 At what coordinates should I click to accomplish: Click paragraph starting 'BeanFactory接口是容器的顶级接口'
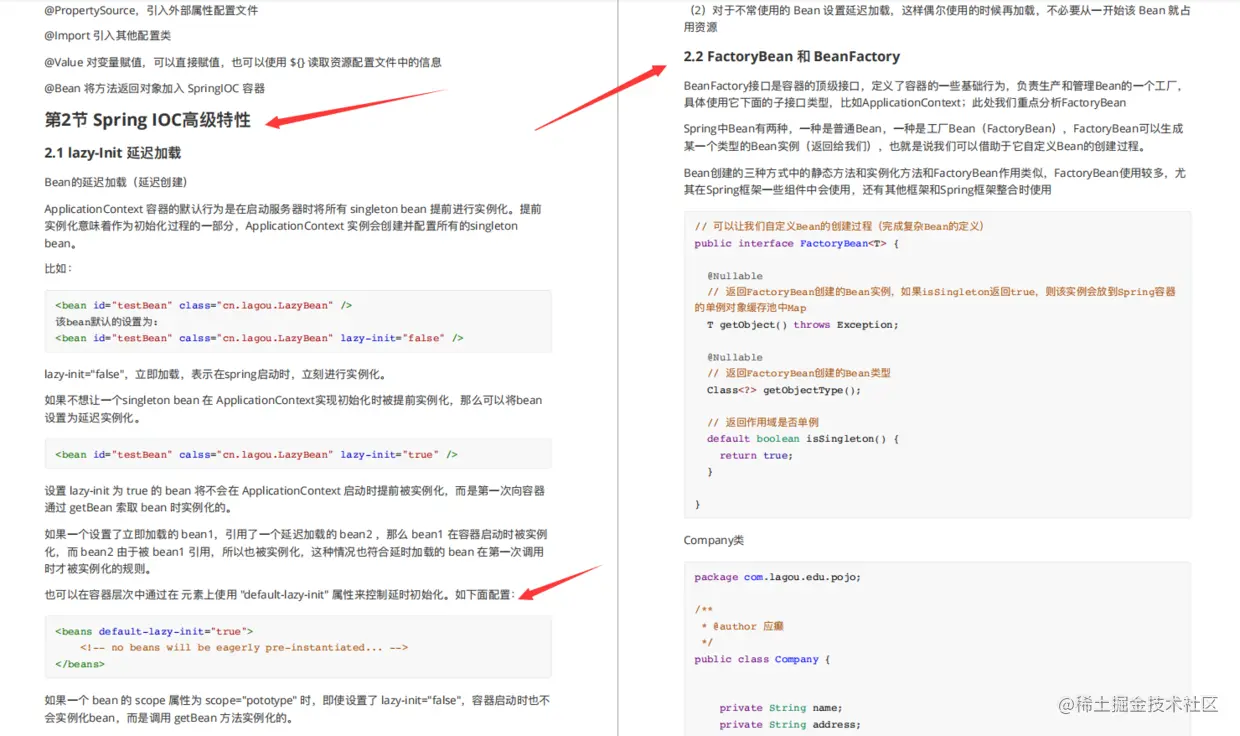click(935, 94)
